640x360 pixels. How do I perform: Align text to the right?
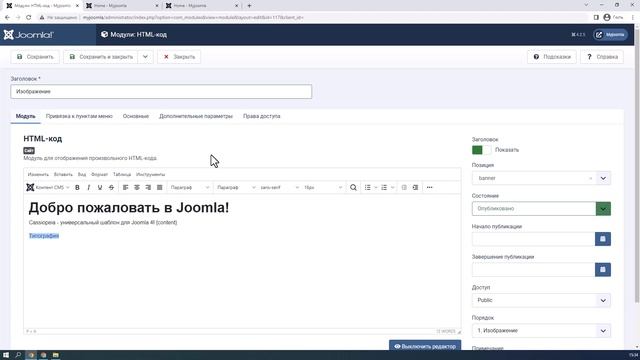148,187
